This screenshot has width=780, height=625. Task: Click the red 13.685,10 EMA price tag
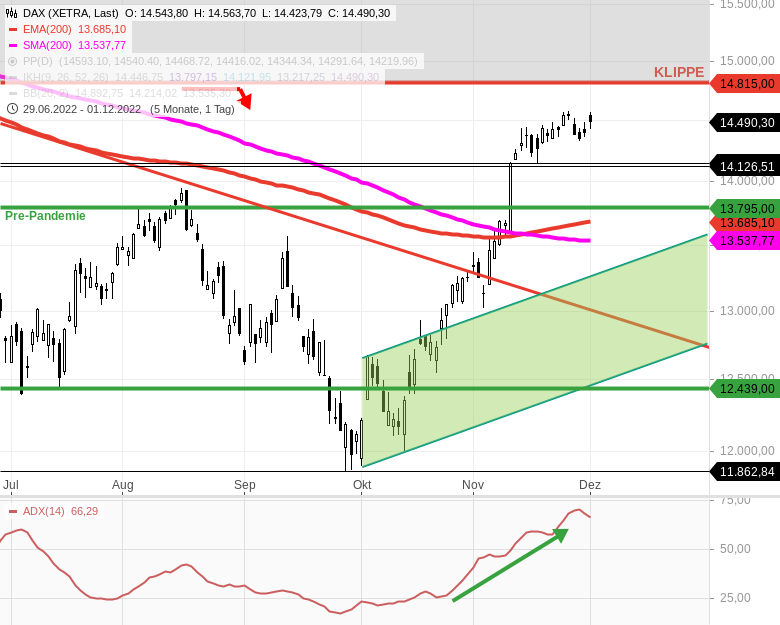coord(745,223)
